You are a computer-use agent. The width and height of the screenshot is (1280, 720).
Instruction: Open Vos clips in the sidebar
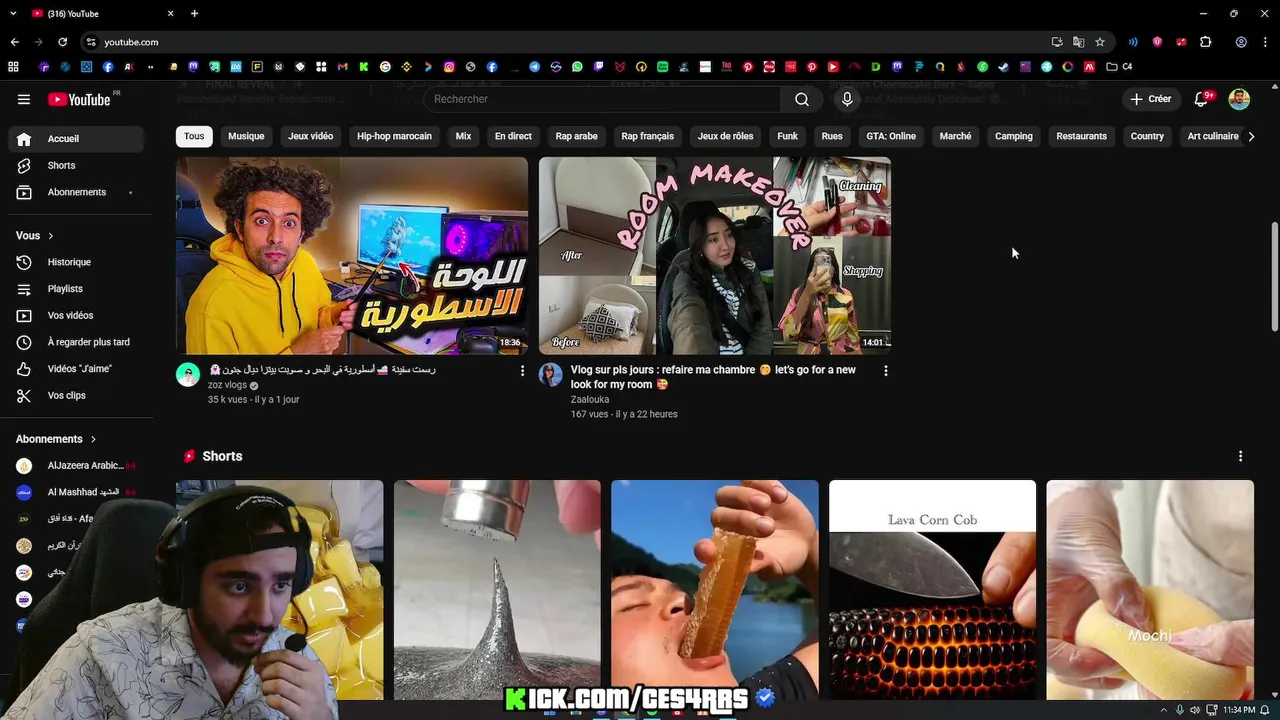(76, 395)
